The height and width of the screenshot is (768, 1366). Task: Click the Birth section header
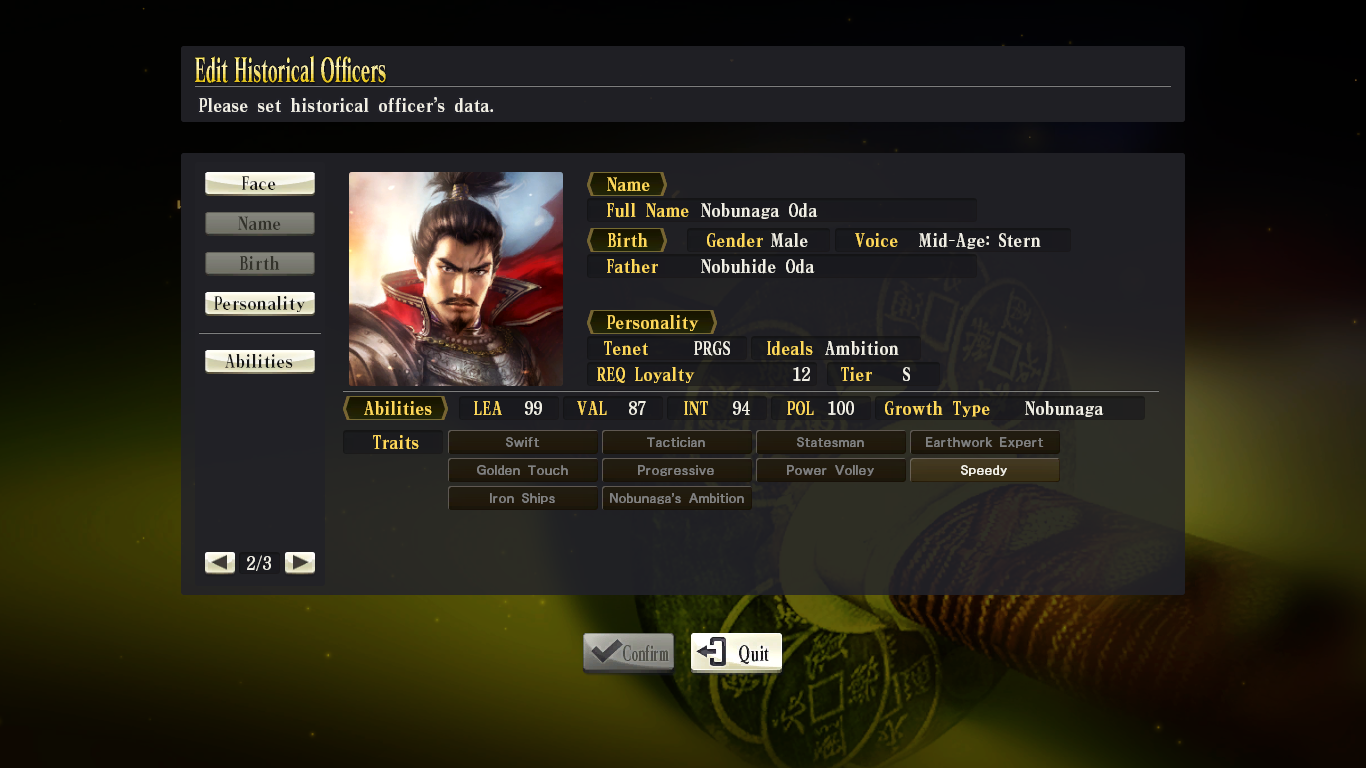627,241
